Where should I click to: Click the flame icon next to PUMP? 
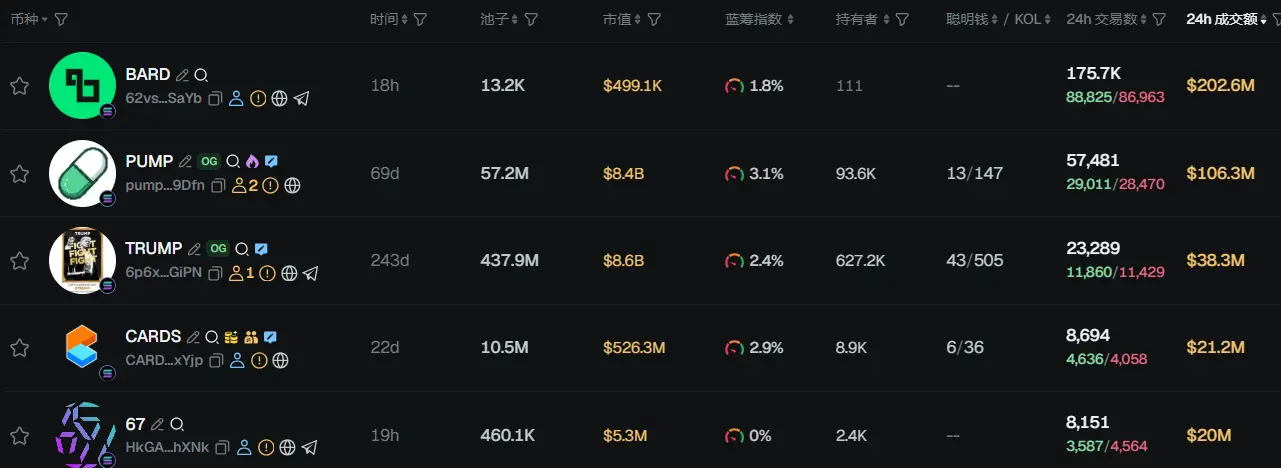pyautogui.click(x=251, y=160)
